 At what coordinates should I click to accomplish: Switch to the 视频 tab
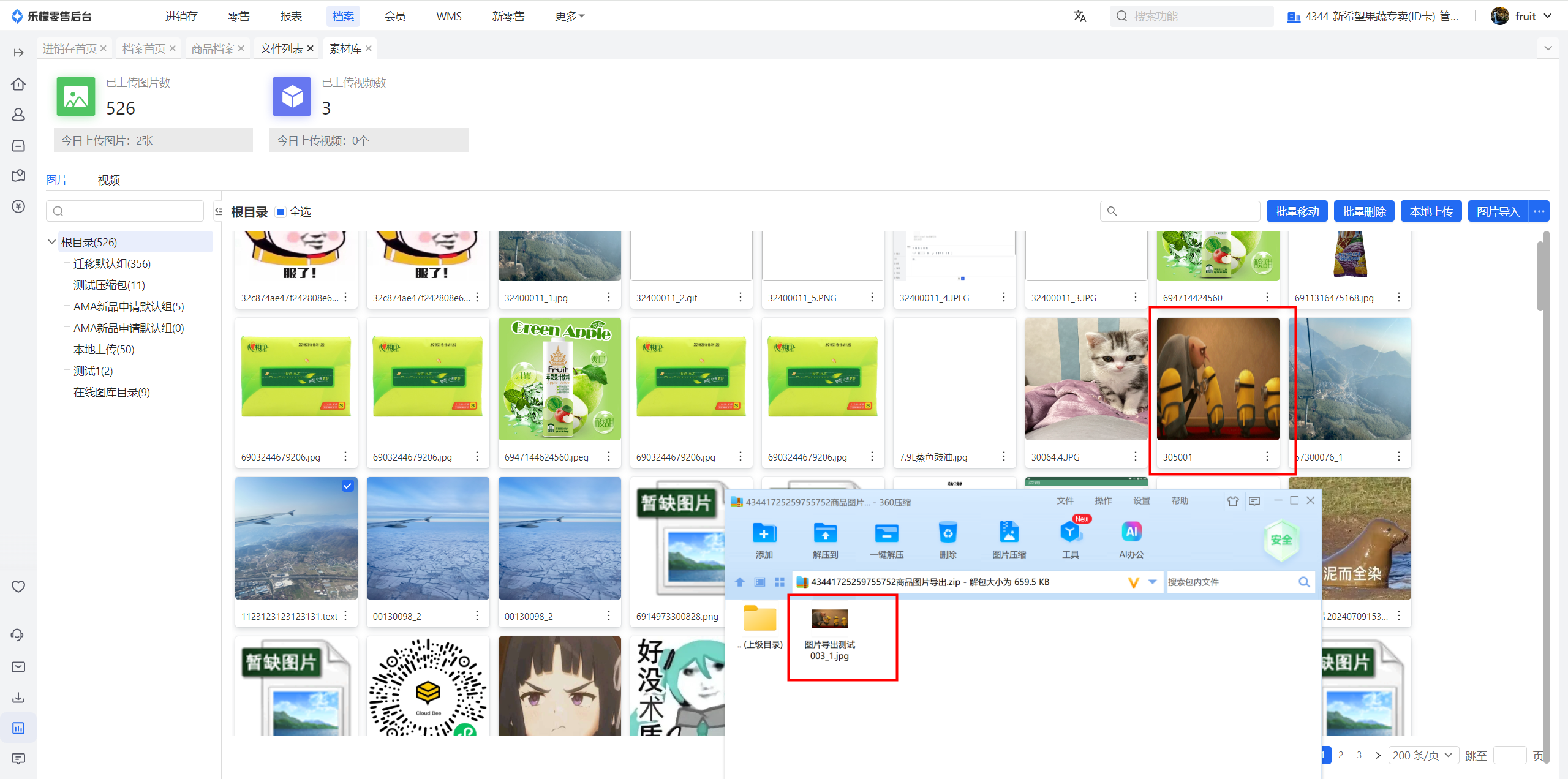(108, 180)
